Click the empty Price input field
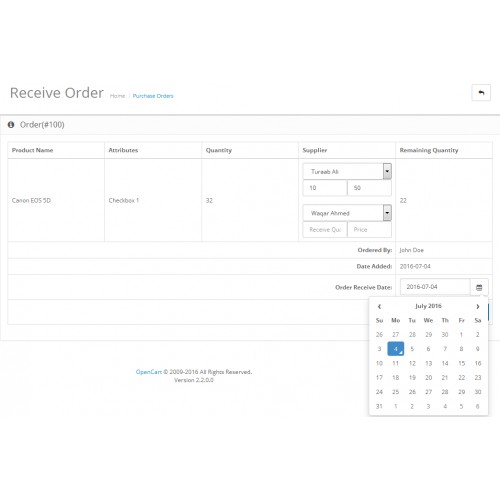This screenshot has width=500, height=500. pyautogui.click(x=369, y=230)
